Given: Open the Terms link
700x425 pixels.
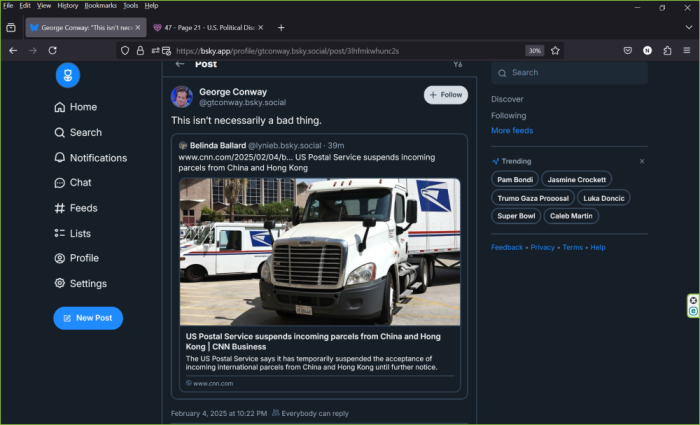Looking at the screenshot, I should [572, 247].
